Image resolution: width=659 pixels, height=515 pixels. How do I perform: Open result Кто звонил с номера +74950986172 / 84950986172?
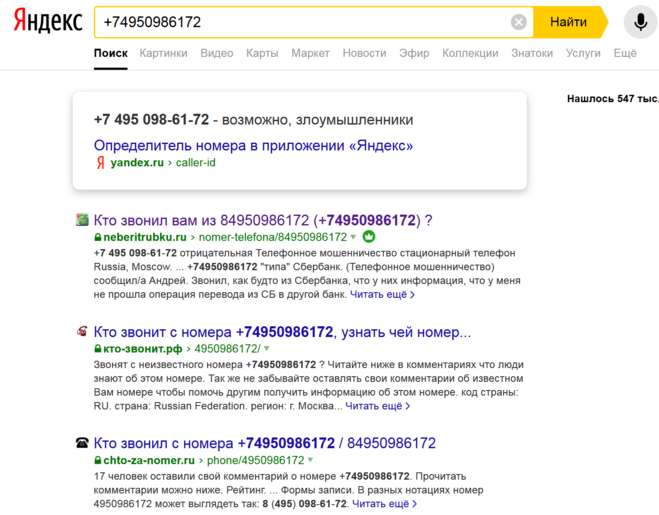tap(265, 443)
